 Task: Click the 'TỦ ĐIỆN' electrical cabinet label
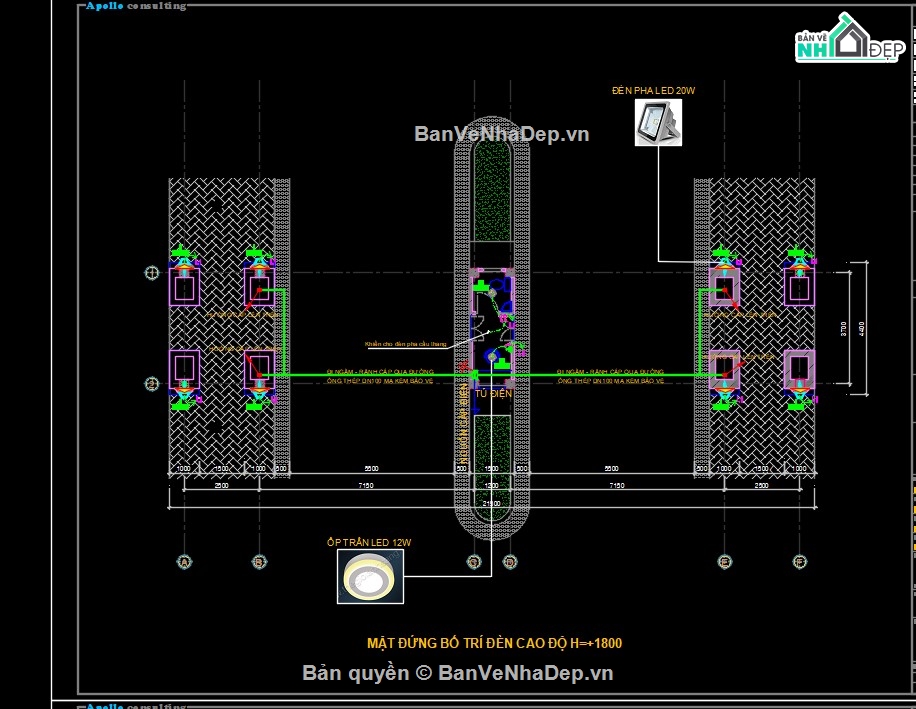point(493,394)
